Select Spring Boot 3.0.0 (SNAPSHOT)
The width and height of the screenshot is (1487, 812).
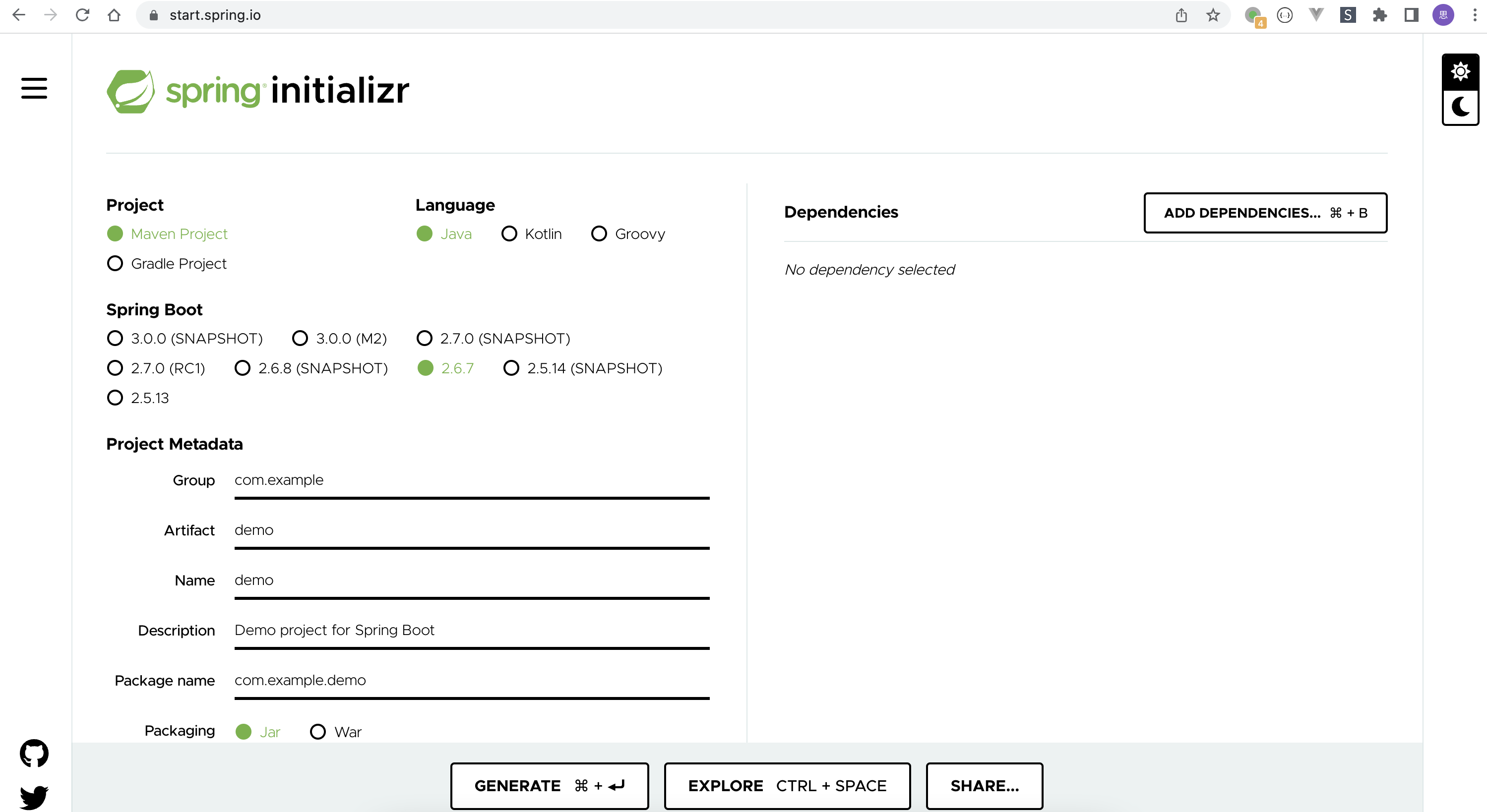point(185,338)
